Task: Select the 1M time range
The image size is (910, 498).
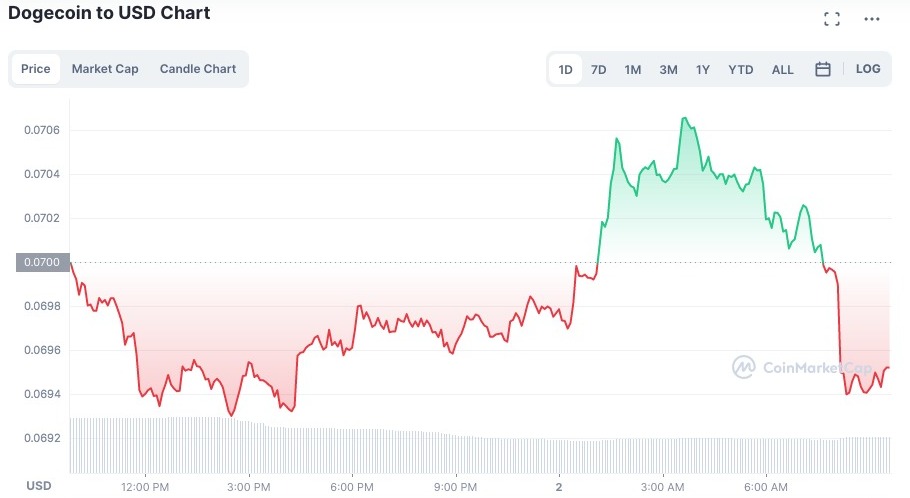Action: [633, 69]
